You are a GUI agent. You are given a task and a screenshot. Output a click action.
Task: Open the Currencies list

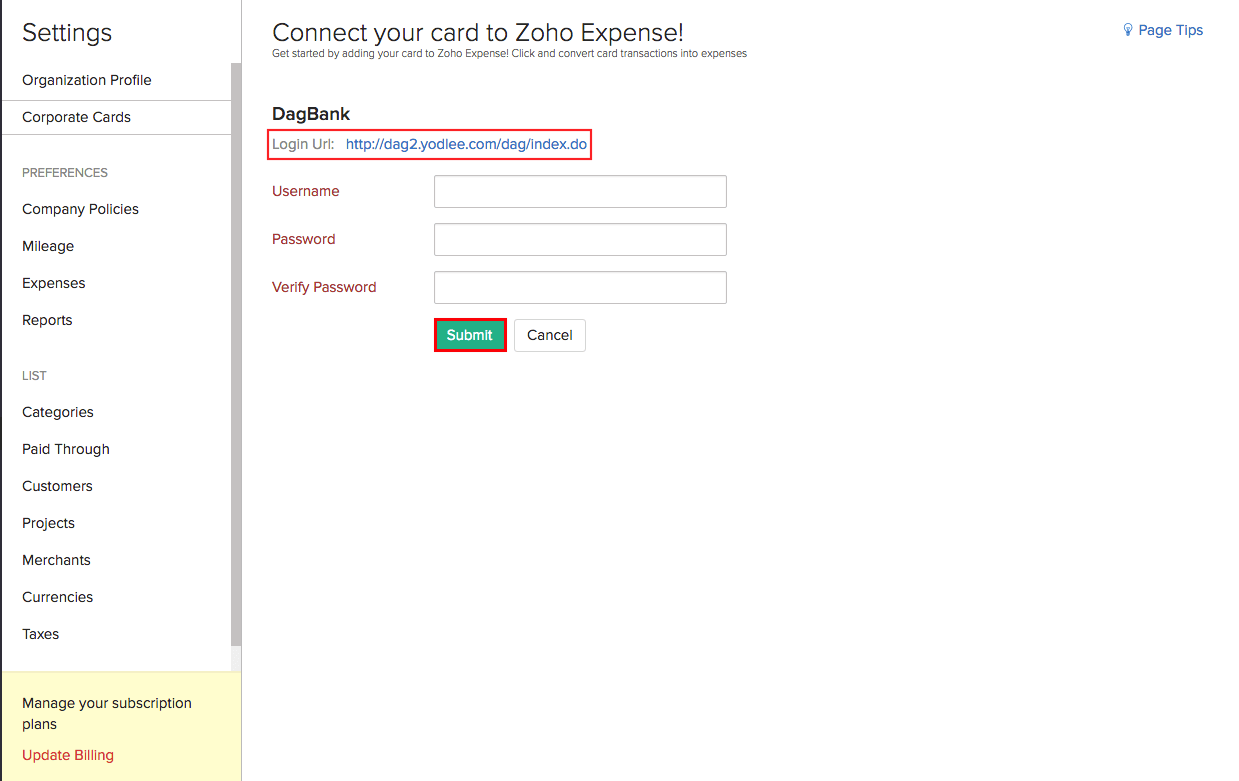(57, 597)
